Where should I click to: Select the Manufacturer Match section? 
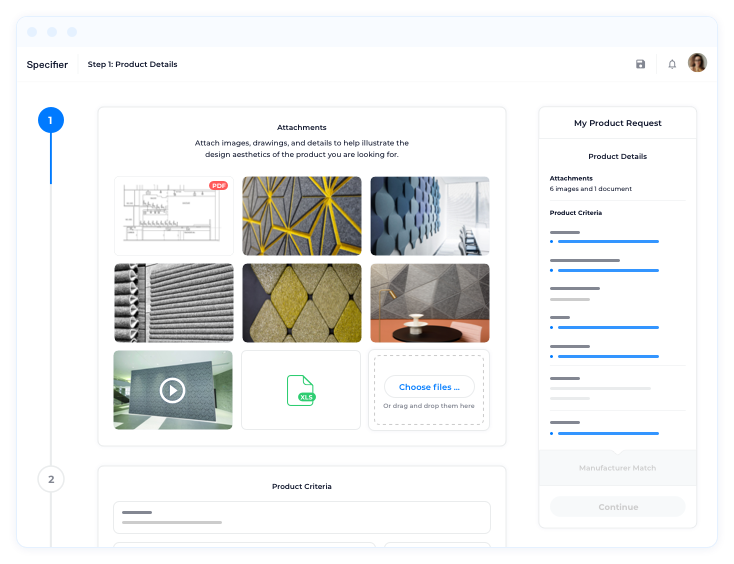pos(617,468)
